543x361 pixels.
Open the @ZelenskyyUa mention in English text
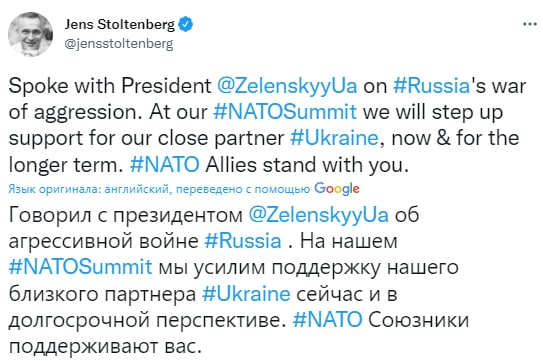287,86
